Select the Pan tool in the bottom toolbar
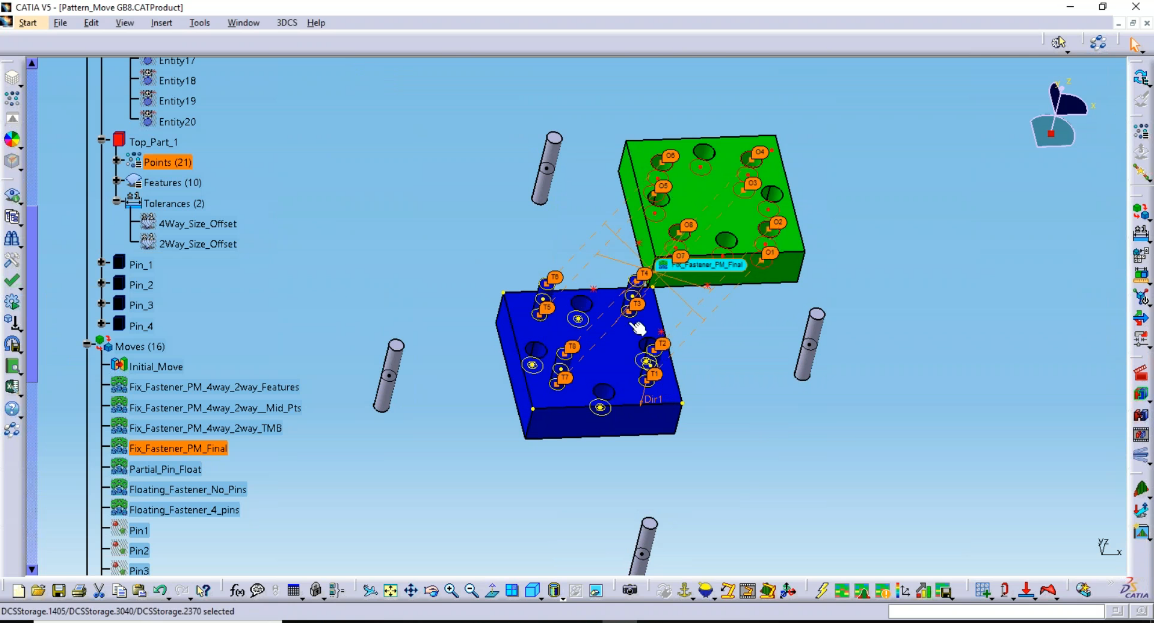This screenshot has height=623, width=1156. pyautogui.click(x=411, y=589)
